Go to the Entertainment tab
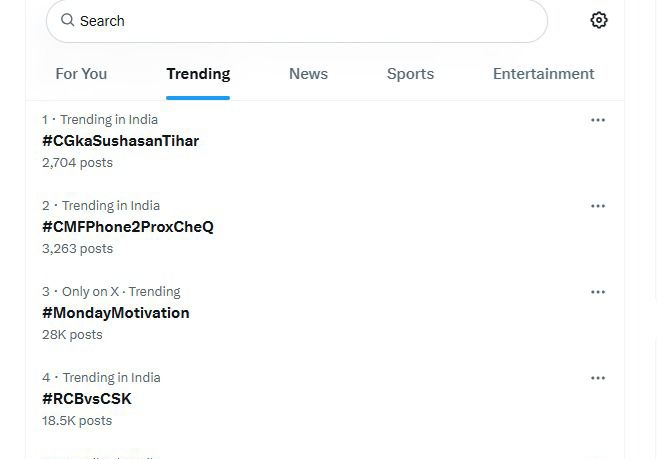Viewport: 657px width, 459px height. (543, 74)
